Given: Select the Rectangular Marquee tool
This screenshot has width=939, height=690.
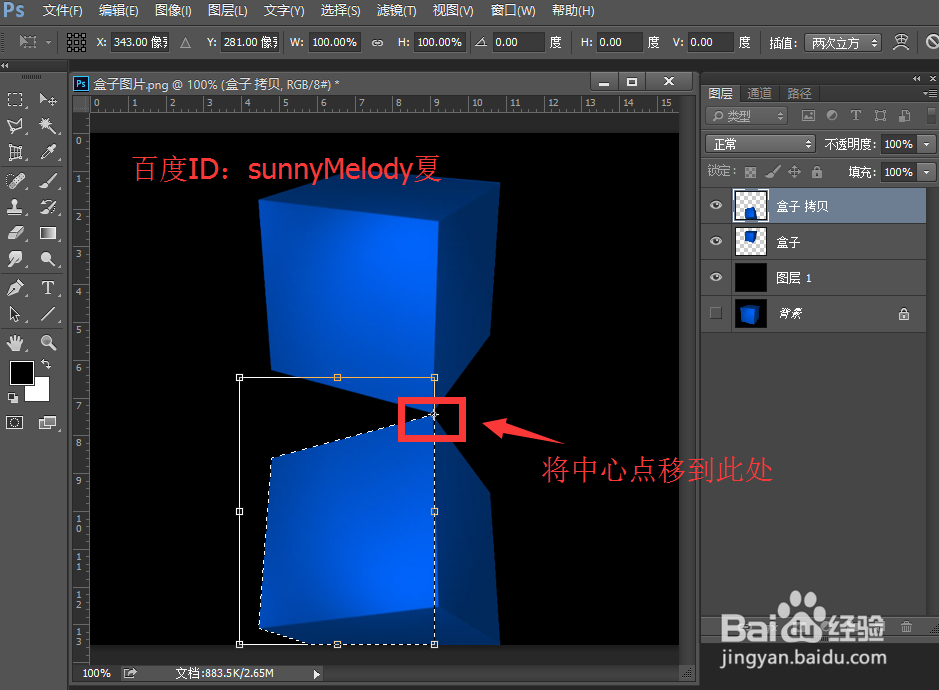Looking at the screenshot, I should [16, 99].
